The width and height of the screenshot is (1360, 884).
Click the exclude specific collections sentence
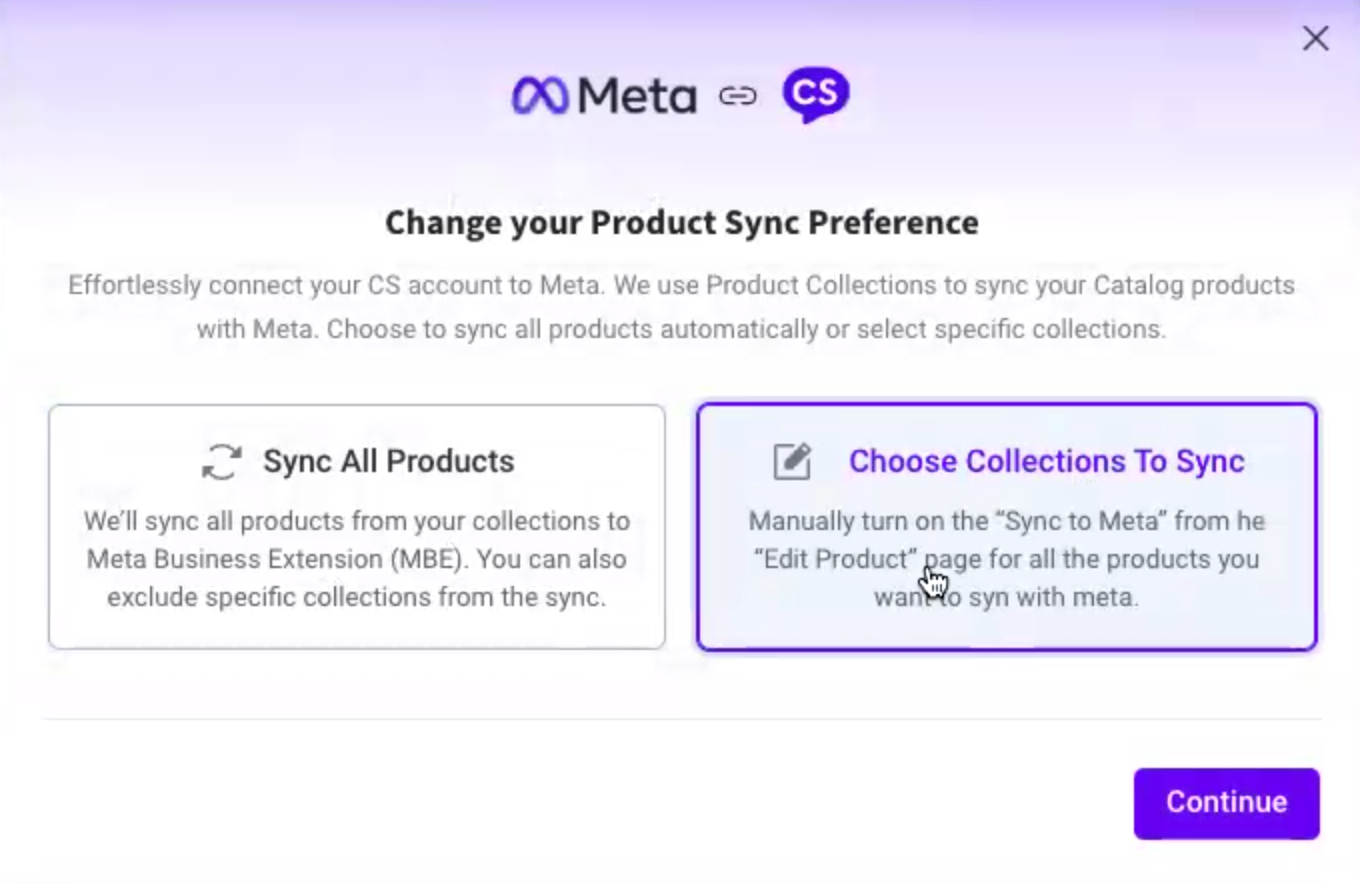tap(356, 597)
